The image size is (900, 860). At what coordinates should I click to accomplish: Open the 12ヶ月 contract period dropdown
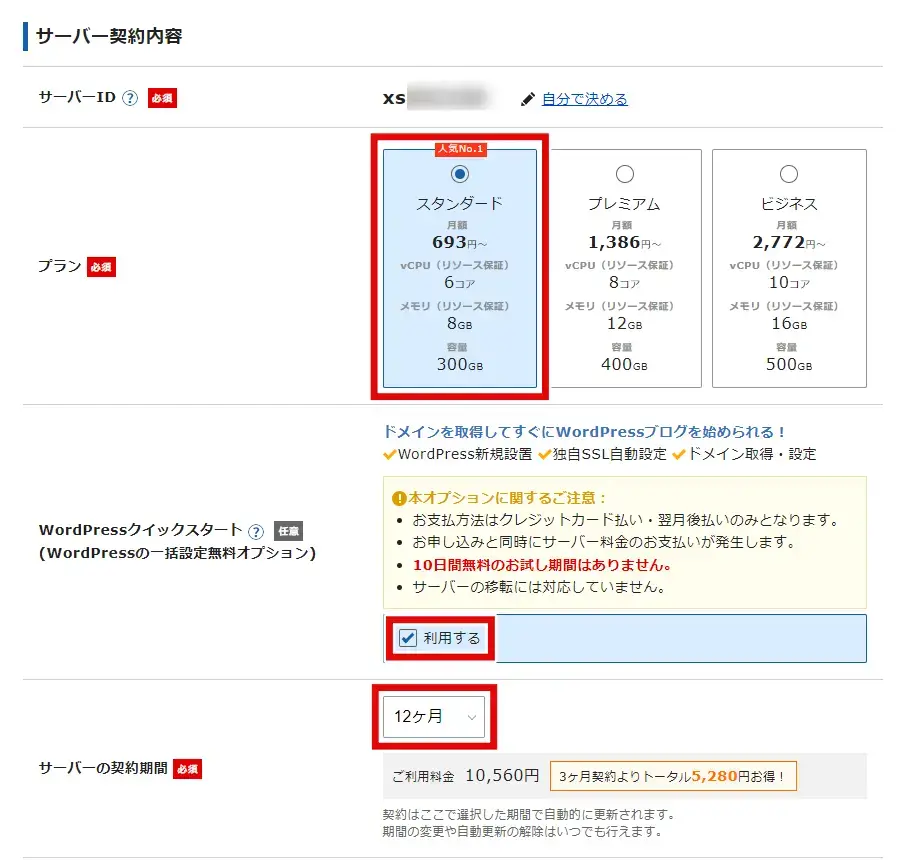click(x=434, y=716)
